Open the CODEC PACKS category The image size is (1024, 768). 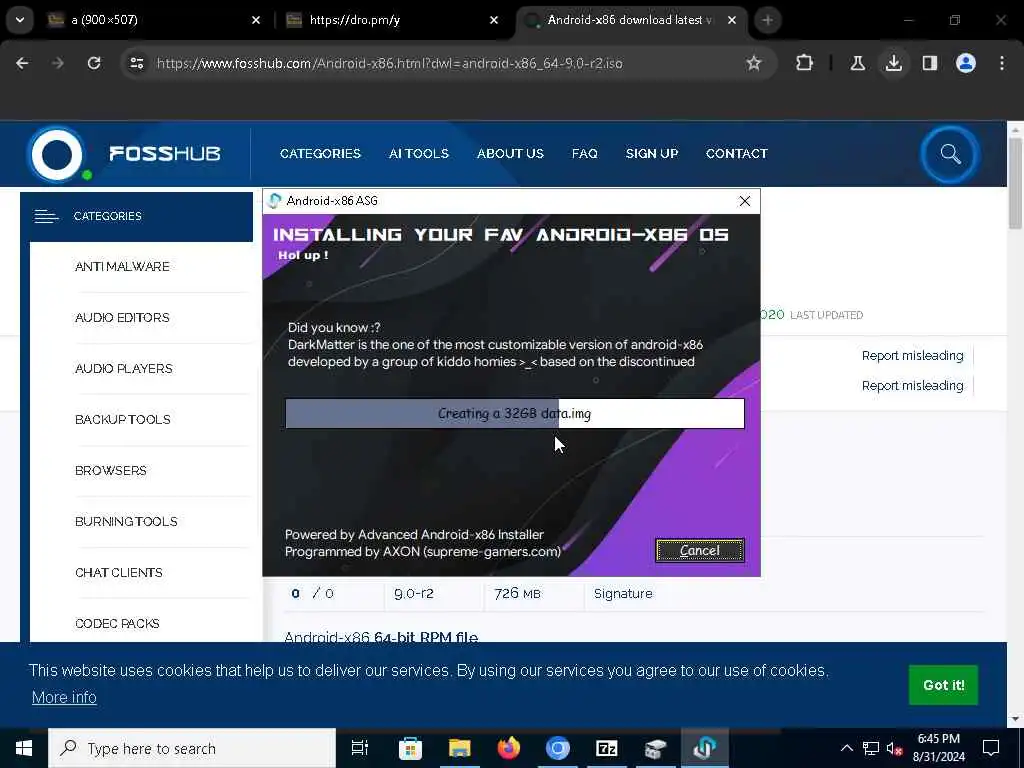(x=117, y=623)
